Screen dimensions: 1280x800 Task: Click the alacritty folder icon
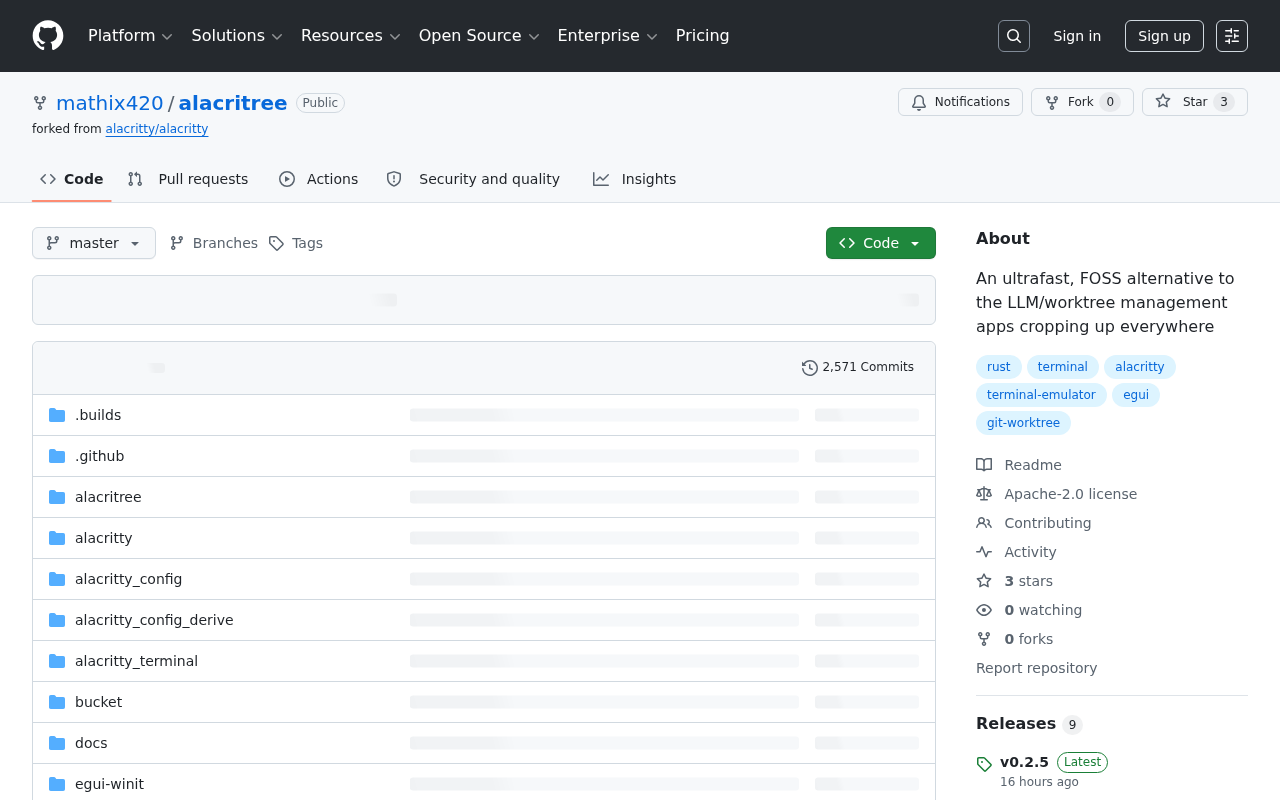(x=57, y=538)
